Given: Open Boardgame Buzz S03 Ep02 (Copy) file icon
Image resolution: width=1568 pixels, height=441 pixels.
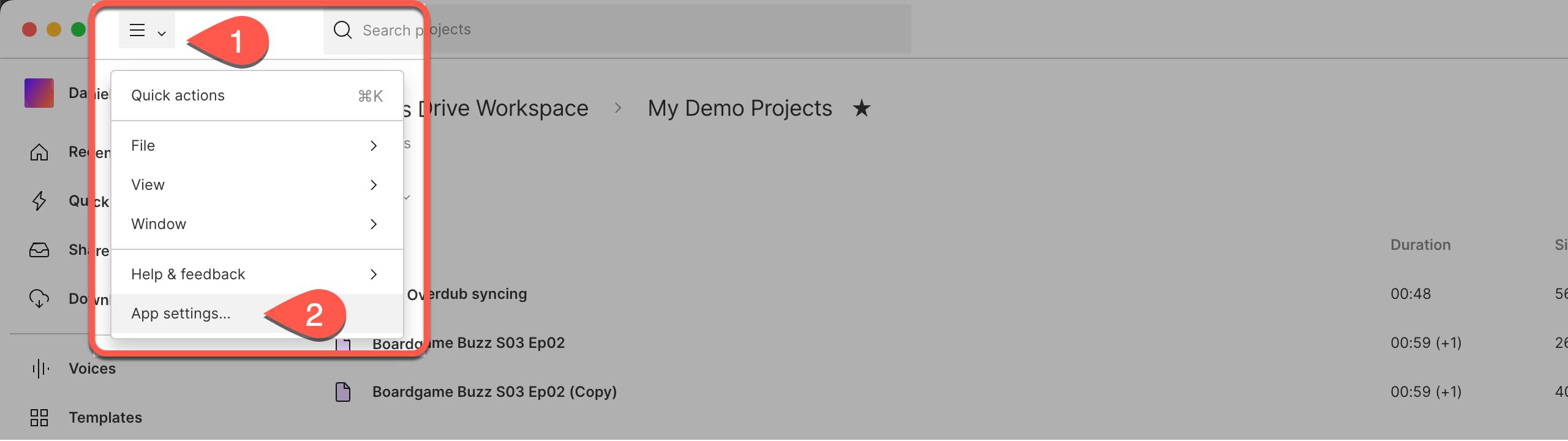Looking at the screenshot, I should (x=343, y=392).
